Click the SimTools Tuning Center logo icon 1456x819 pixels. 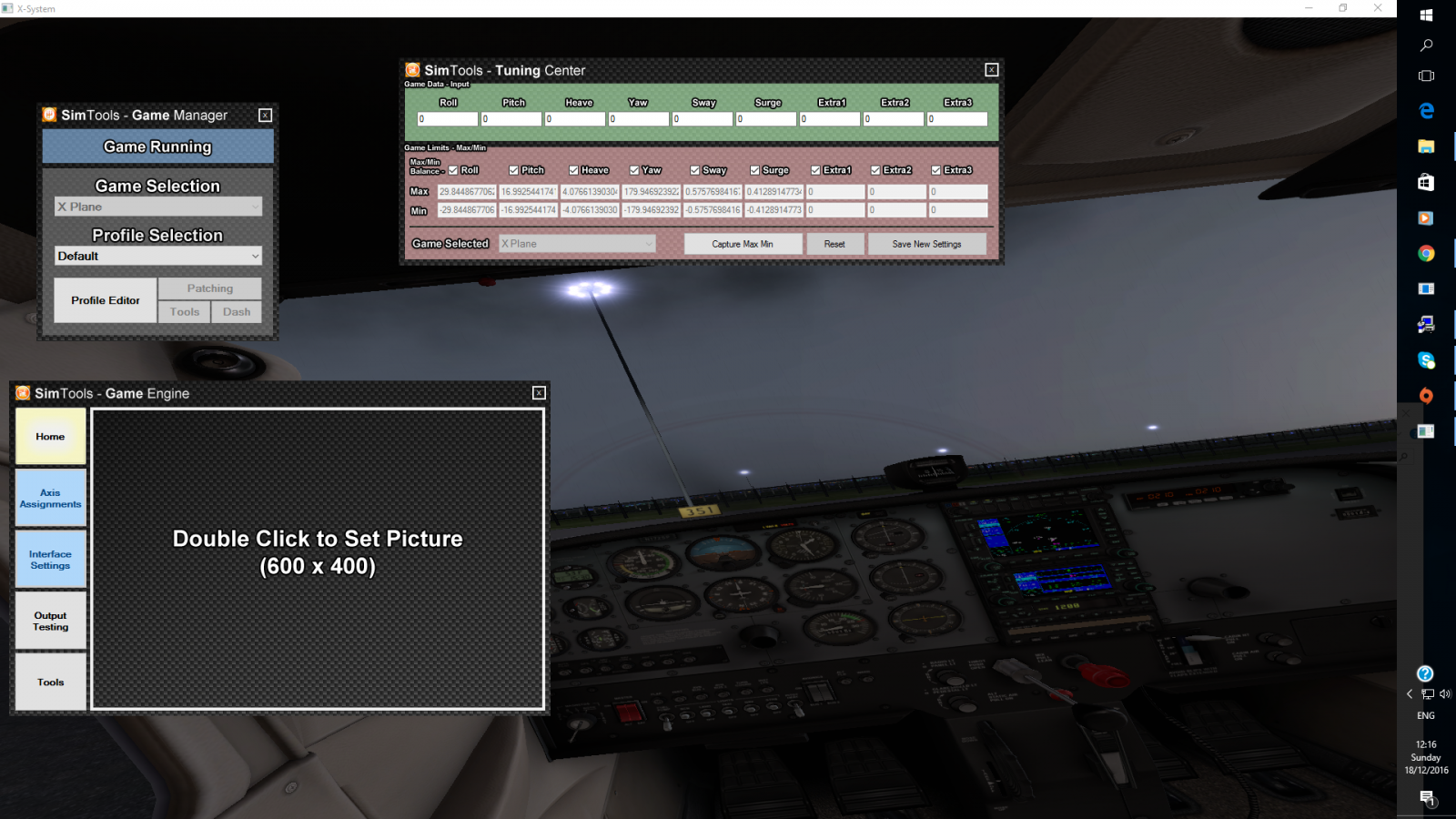(x=412, y=70)
